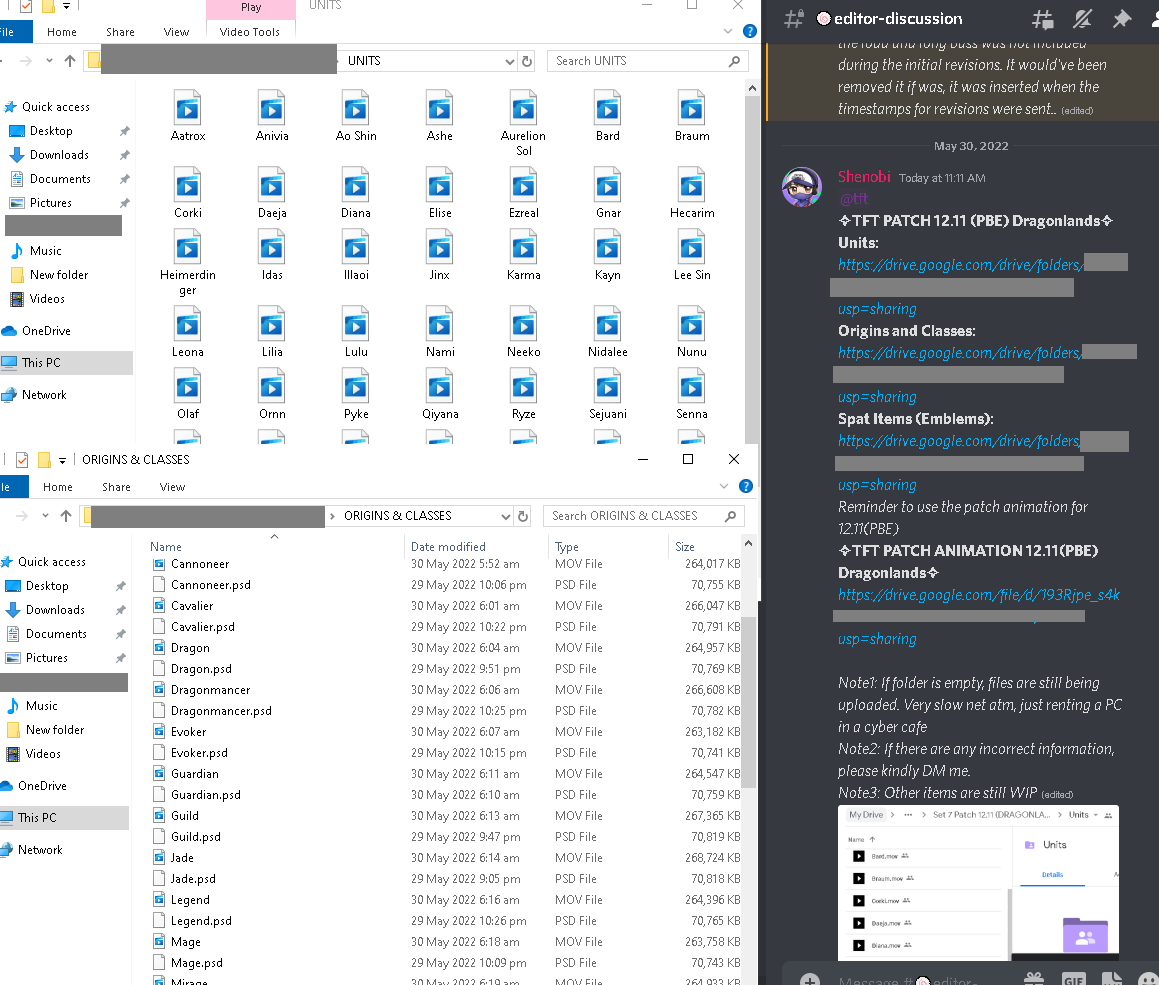
Task: Select the Qiyana video file icon
Action: pos(439,386)
